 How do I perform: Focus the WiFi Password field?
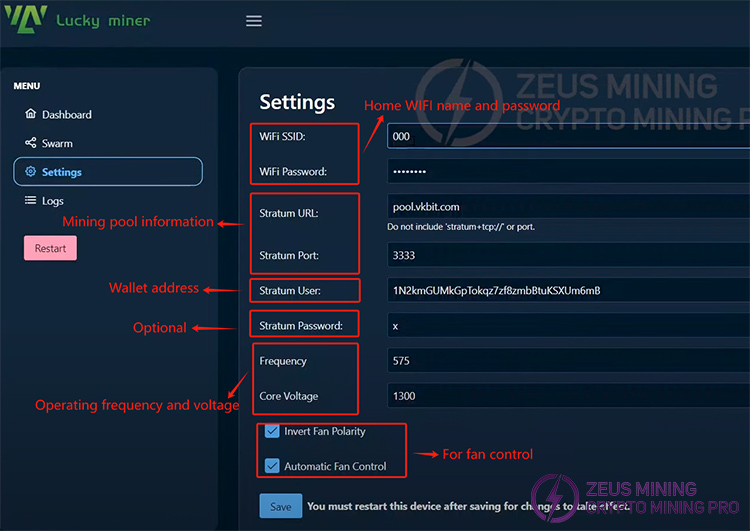click(568, 171)
